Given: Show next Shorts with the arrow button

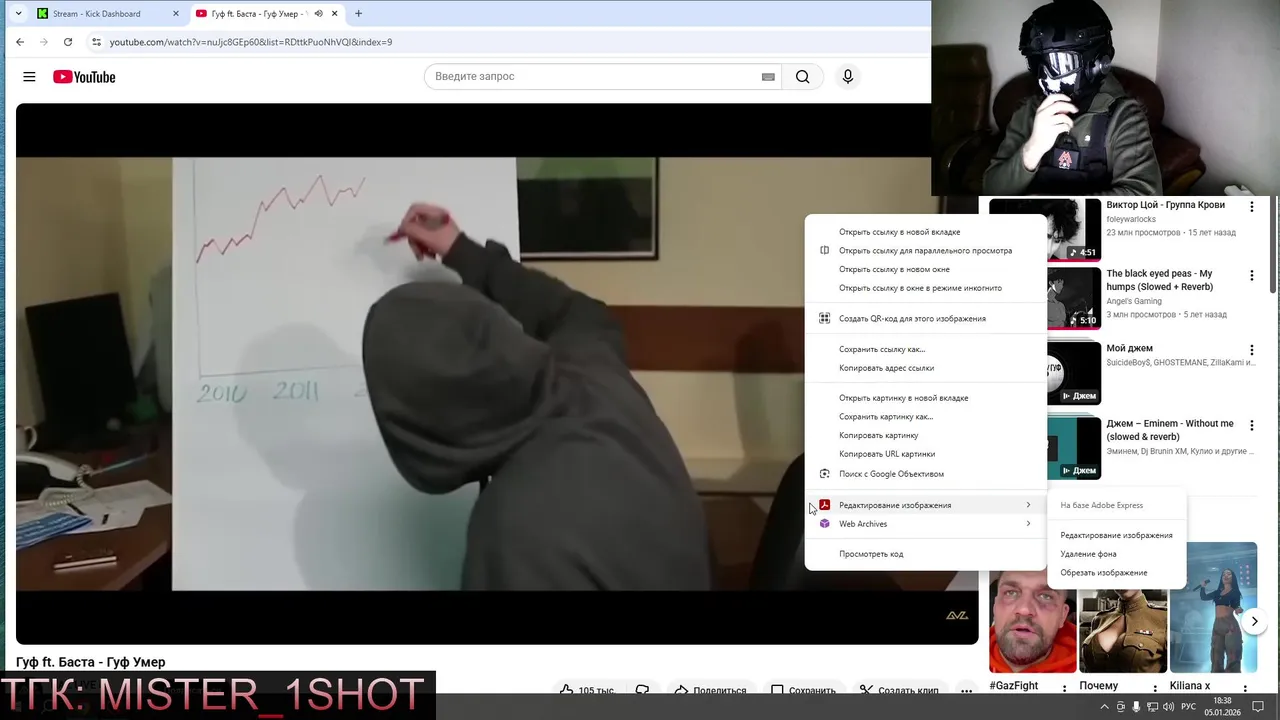Looking at the screenshot, I should pyautogui.click(x=1254, y=621).
